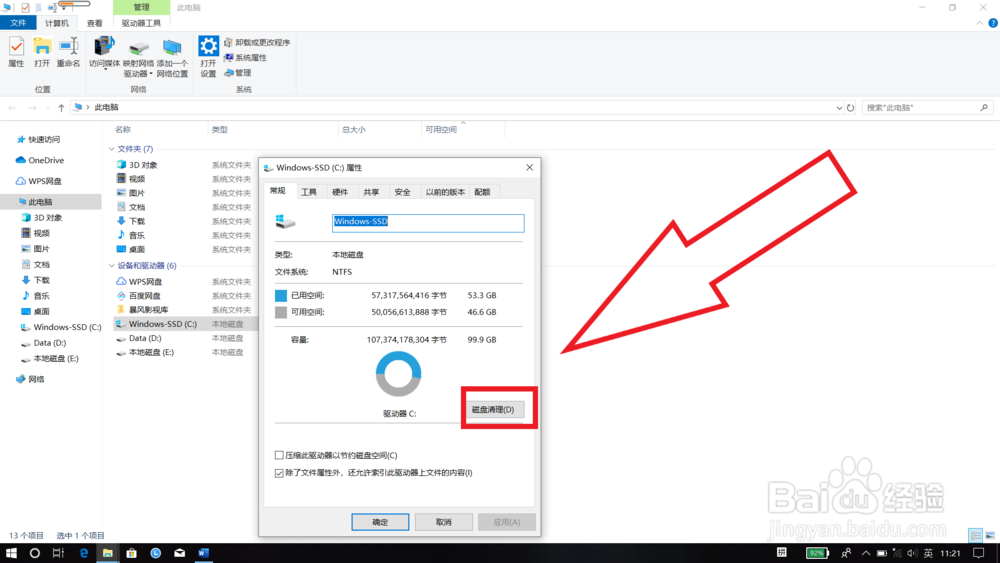Screen dimensions: 1000x563
Task: Switch to Word from taskbar
Action: [203, 553]
